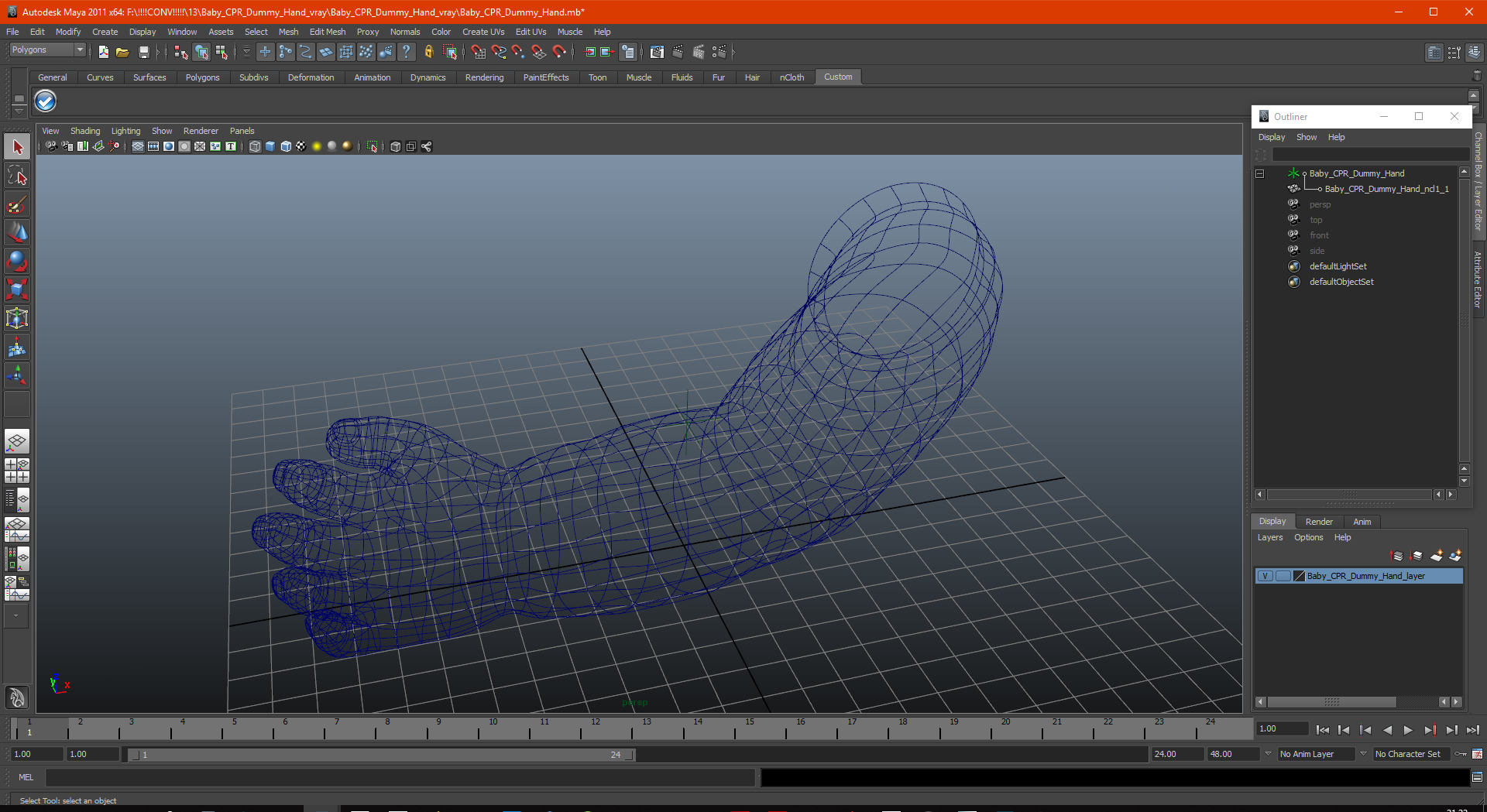This screenshot has height=812, width=1487.
Task: Select the Show Manipulator tool
Action: tap(17, 375)
